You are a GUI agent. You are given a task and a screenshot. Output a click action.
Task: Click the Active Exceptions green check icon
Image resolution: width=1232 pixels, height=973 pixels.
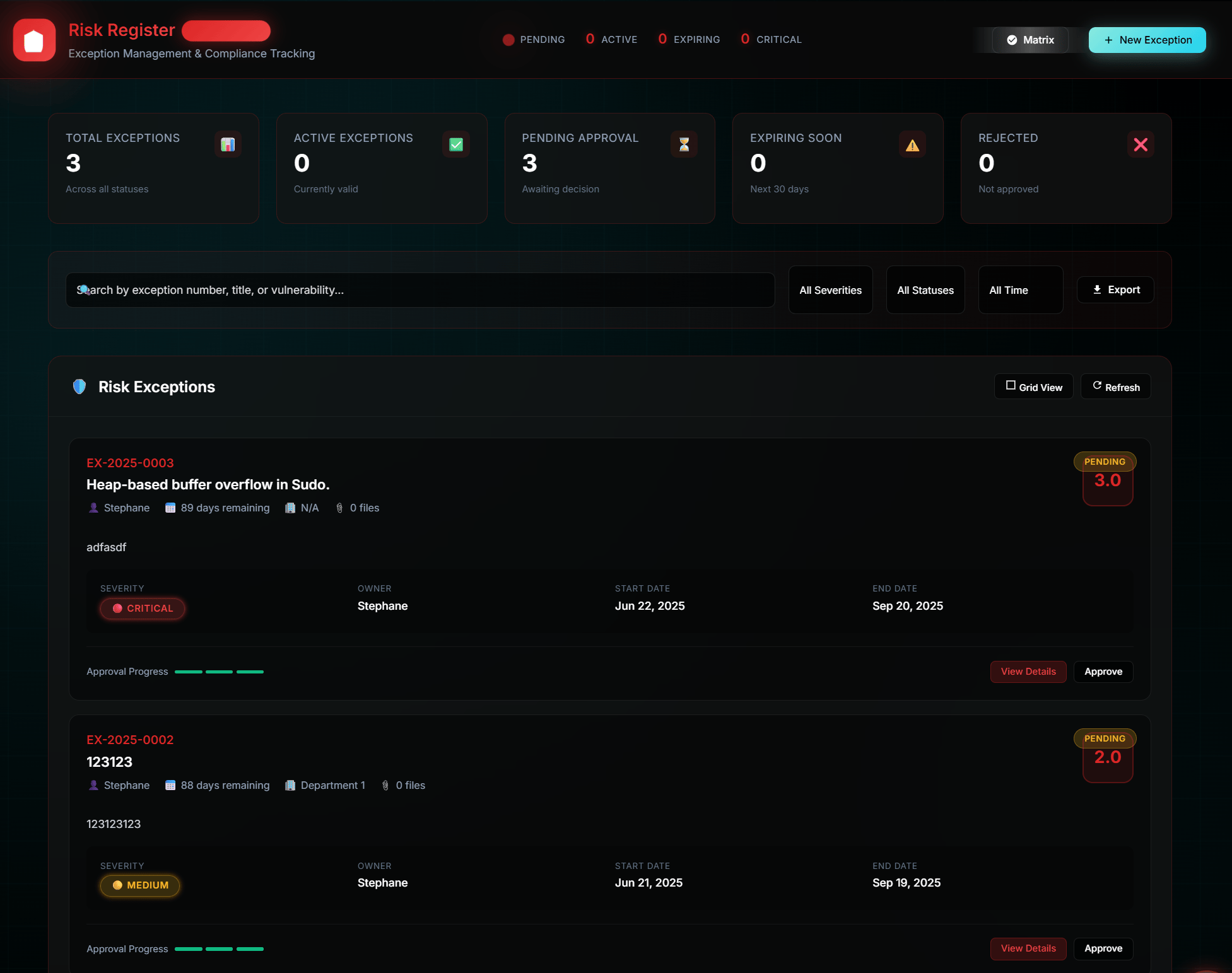click(x=456, y=144)
